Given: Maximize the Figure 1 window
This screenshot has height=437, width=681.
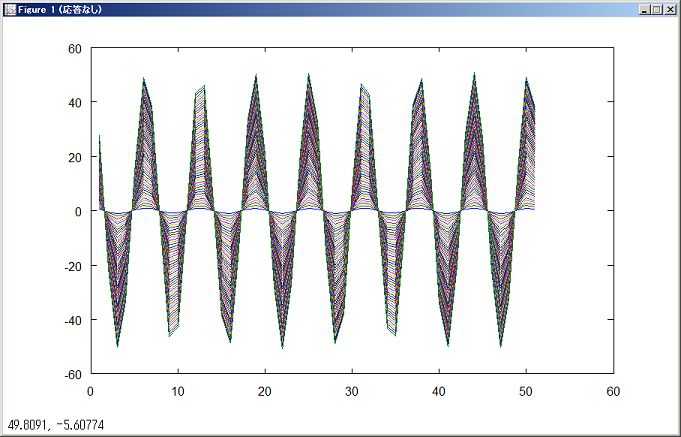Looking at the screenshot, I should coord(657,9).
